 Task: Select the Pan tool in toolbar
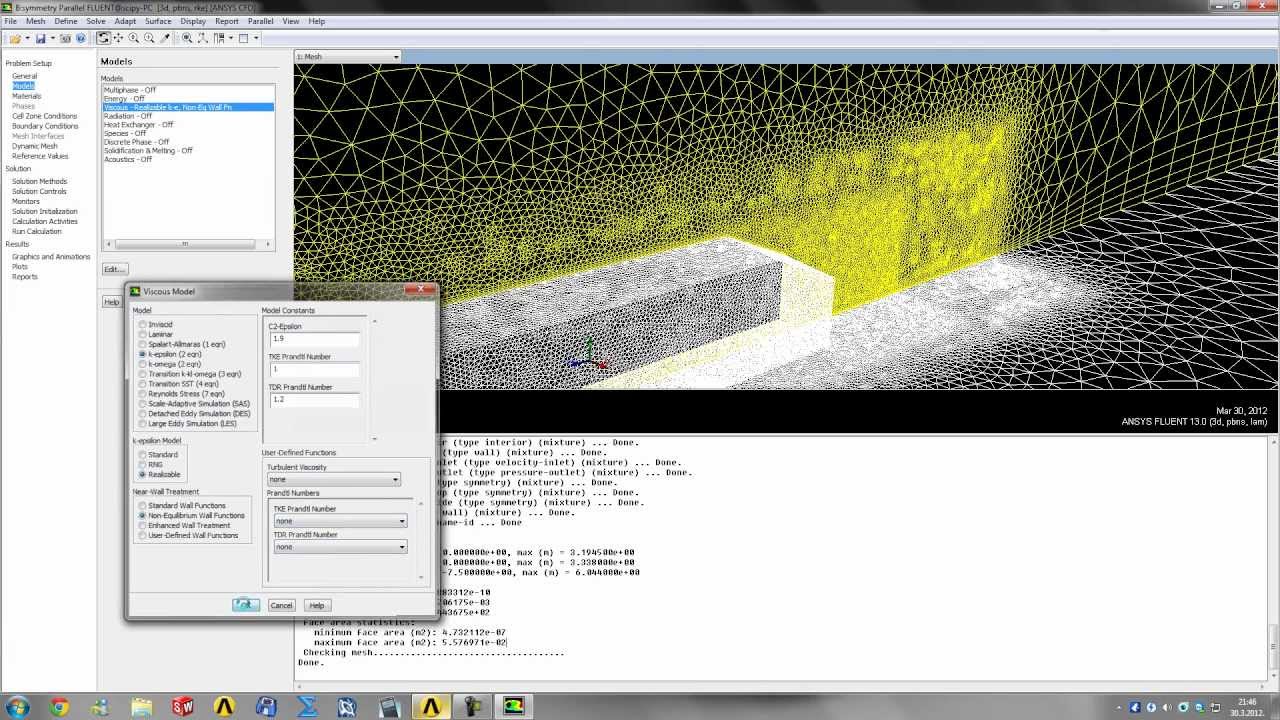(x=118, y=38)
